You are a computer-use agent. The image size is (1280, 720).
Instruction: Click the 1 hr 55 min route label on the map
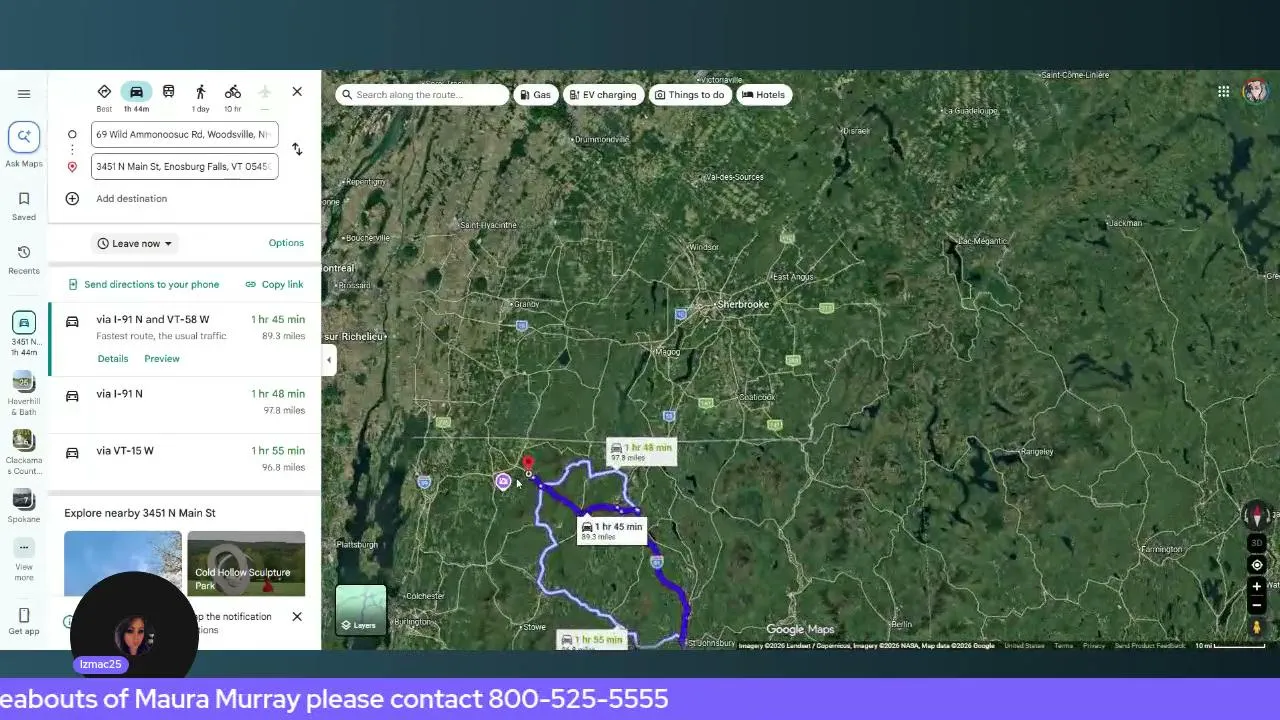[x=592, y=641]
